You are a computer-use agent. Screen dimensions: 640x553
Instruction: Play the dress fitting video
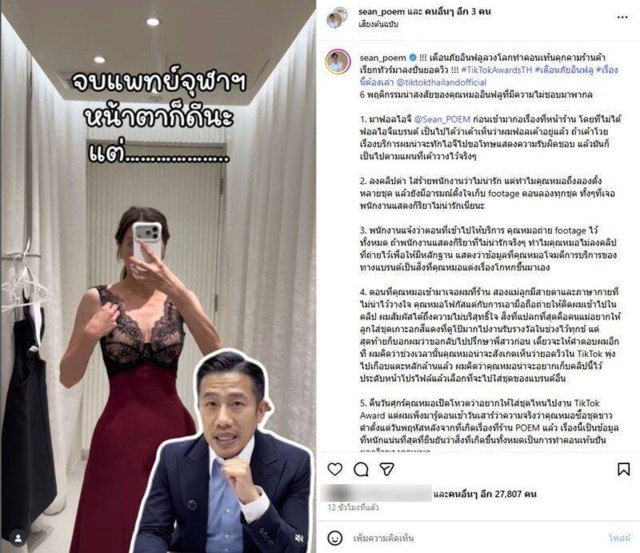tap(158, 276)
